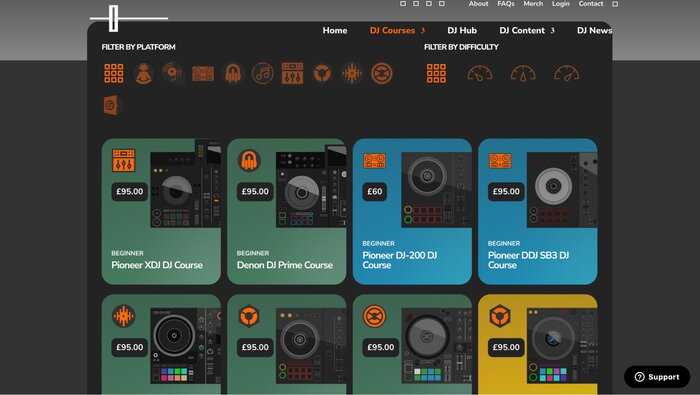The width and height of the screenshot is (700, 395).
Task: Click BEGINNER label on Pioneer DJ-200 card
Action: pos(379,244)
